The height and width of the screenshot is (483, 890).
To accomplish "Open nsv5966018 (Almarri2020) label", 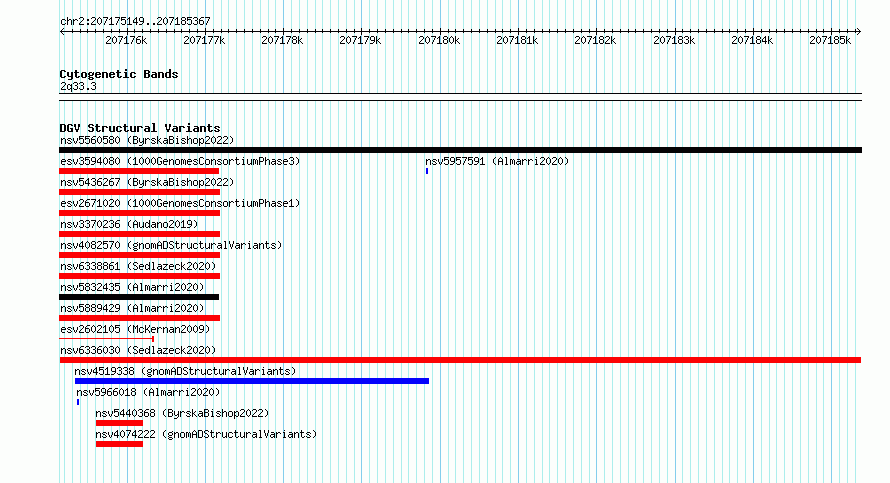I will (x=148, y=392).
